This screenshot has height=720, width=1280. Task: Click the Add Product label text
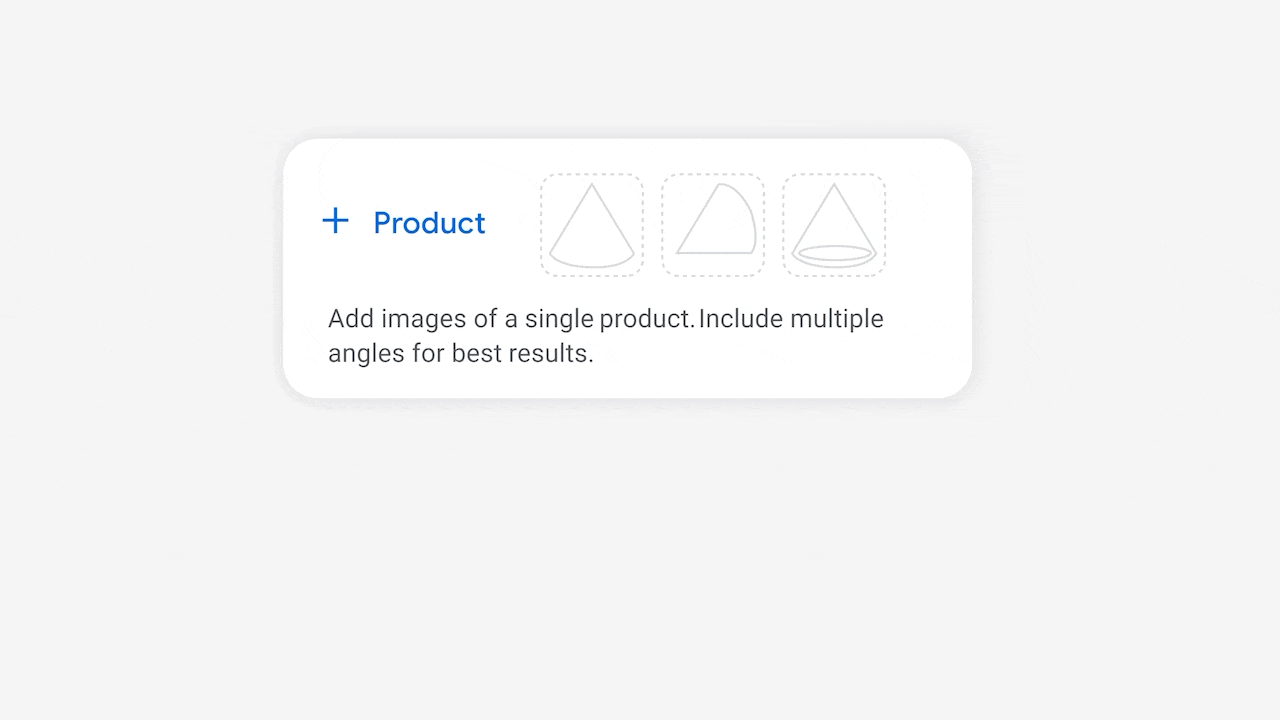pos(429,222)
